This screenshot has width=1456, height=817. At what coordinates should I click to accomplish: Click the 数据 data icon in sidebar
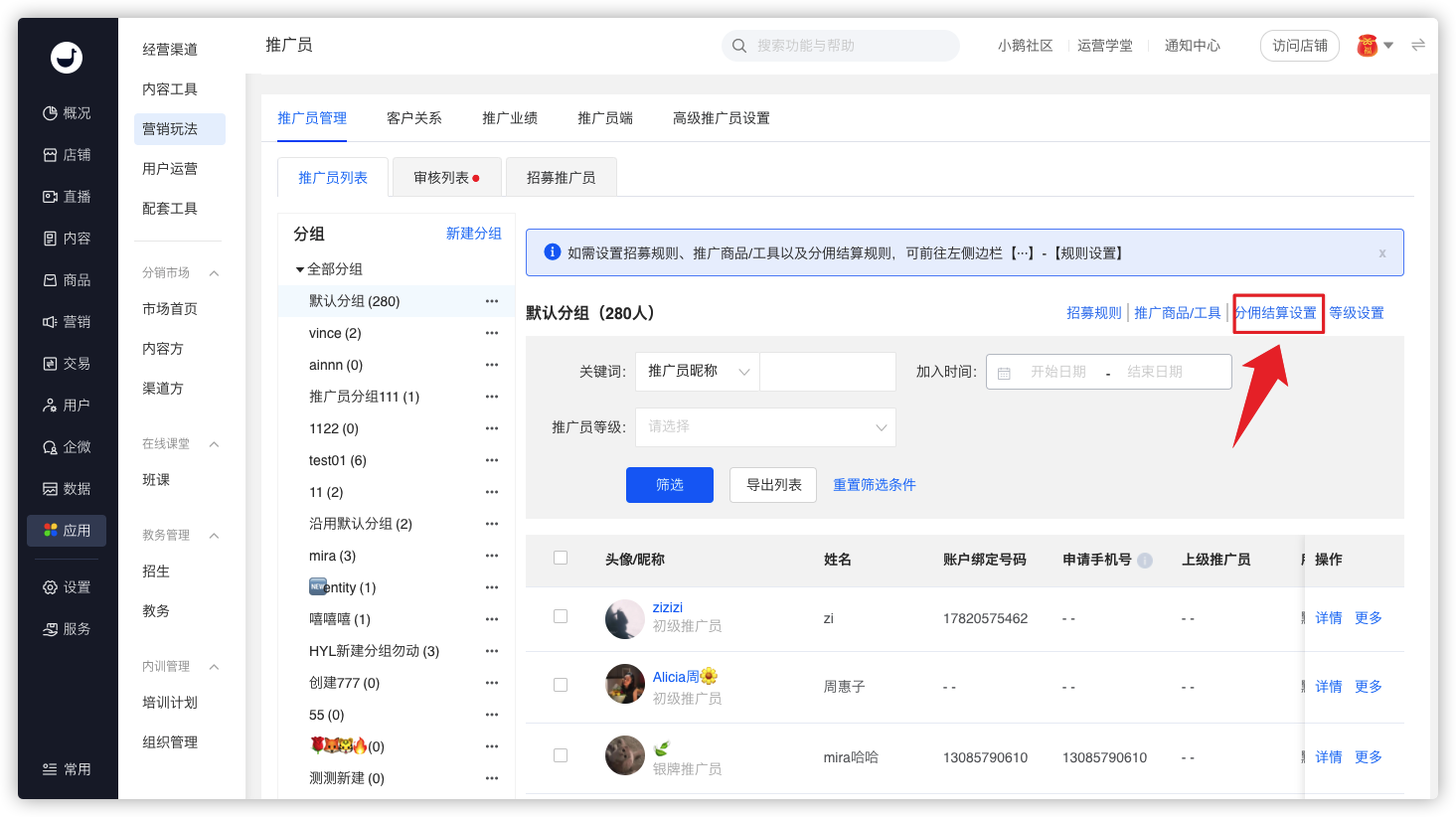pyautogui.click(x=50, y=489)
